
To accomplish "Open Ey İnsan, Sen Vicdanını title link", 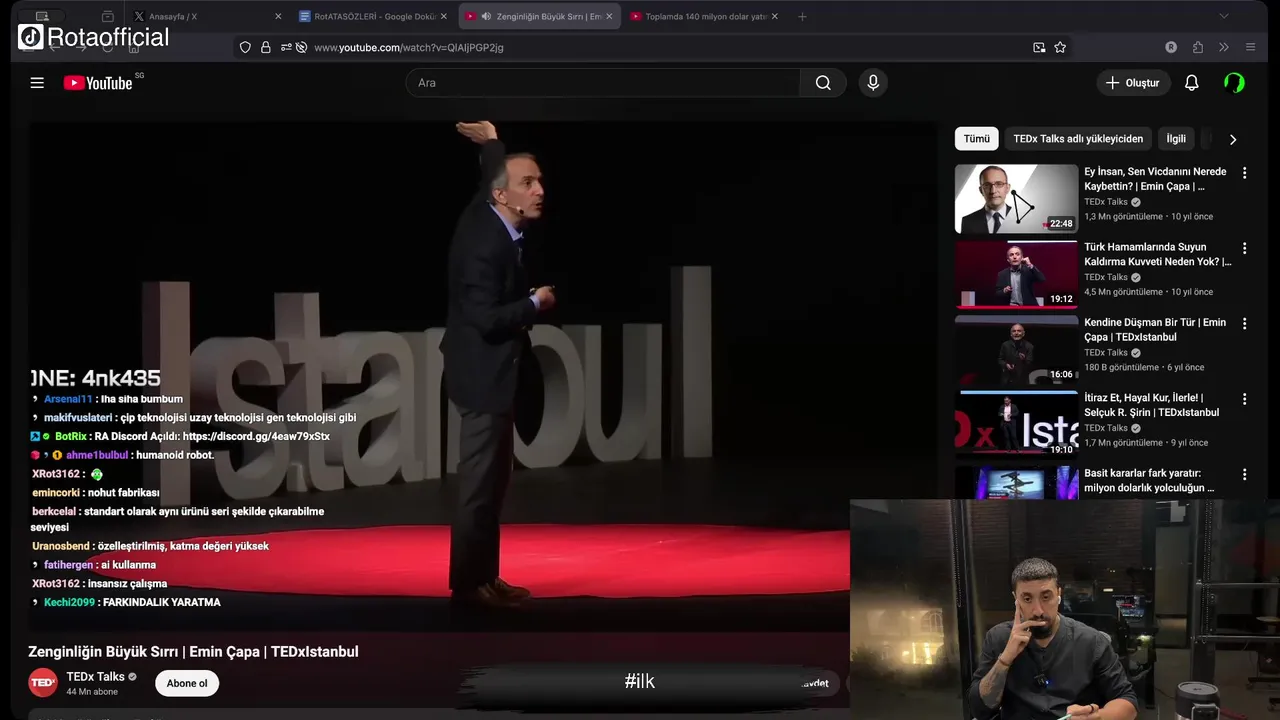I will pyautogui.click(x=1155, y=179).
